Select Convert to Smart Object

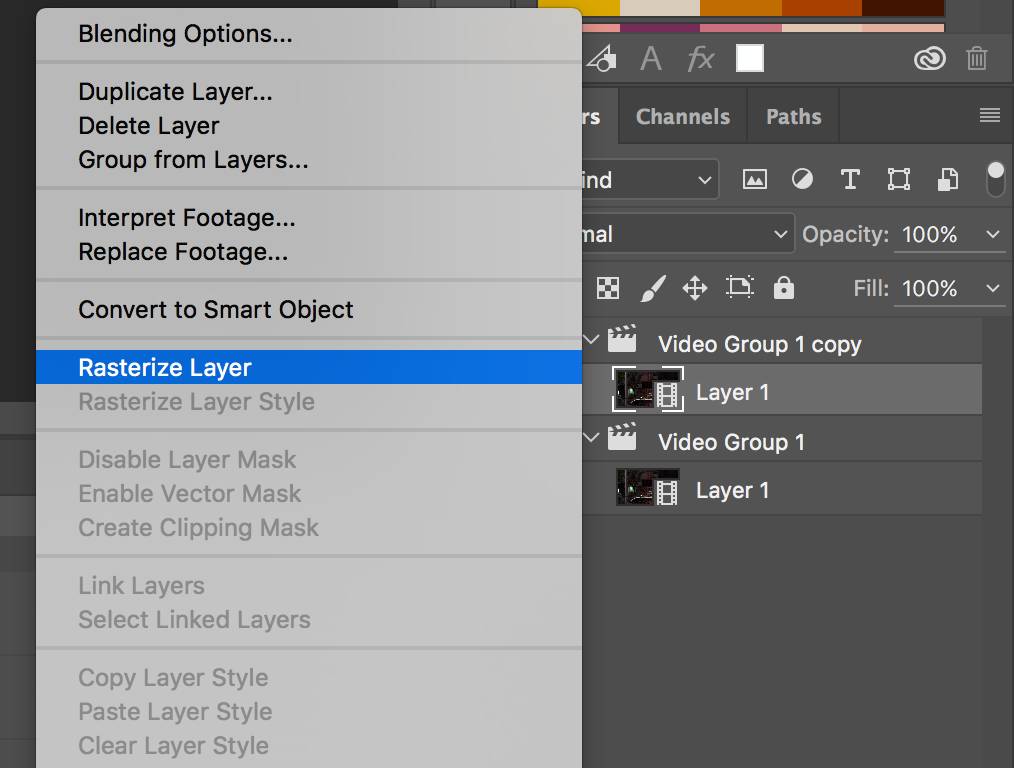(x=215, y=310)
